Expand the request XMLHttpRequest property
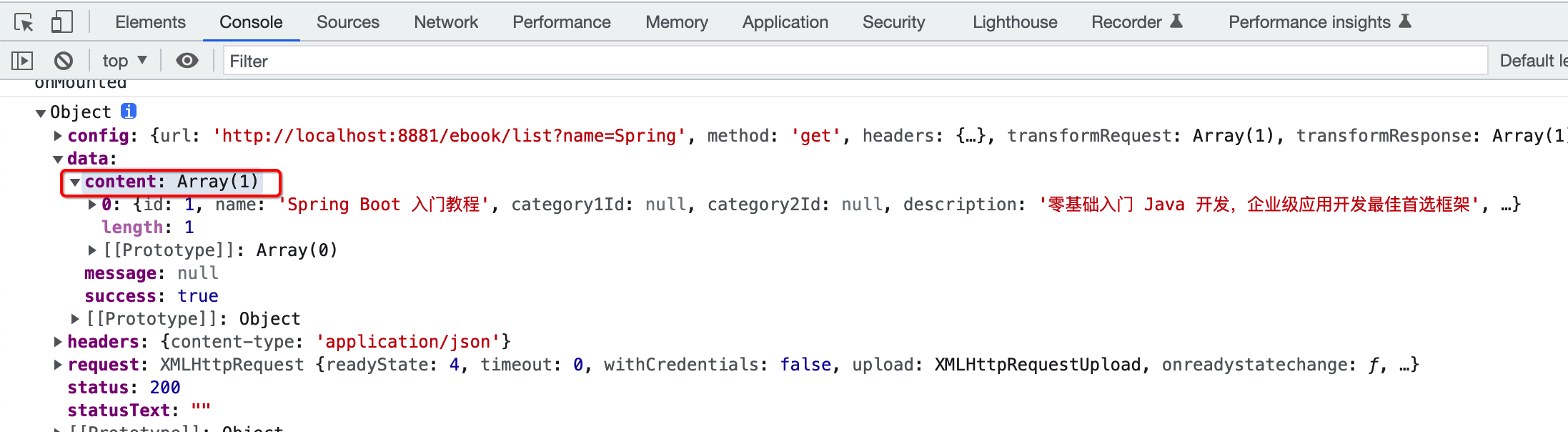The height and width of the screenshot is (432, 1568). (58, 364)
